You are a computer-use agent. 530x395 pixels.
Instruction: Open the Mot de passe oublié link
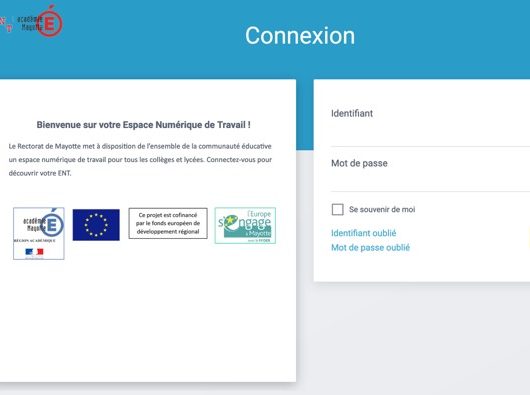tap(370, 248)
